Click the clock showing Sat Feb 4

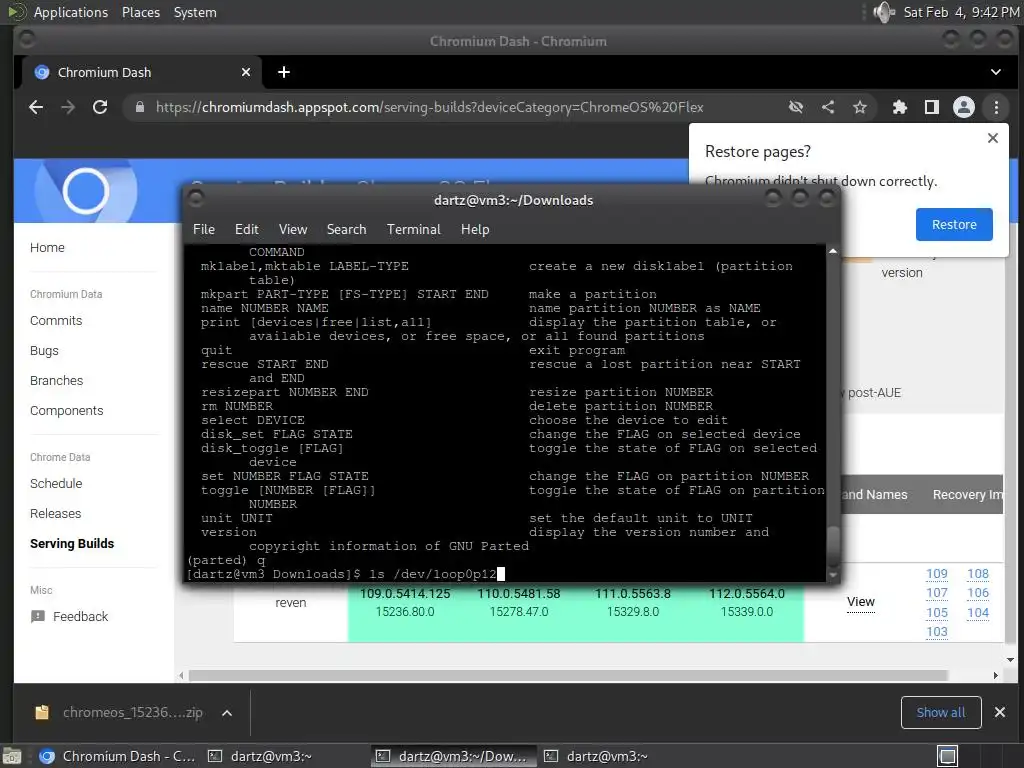(x=961, y=12)
